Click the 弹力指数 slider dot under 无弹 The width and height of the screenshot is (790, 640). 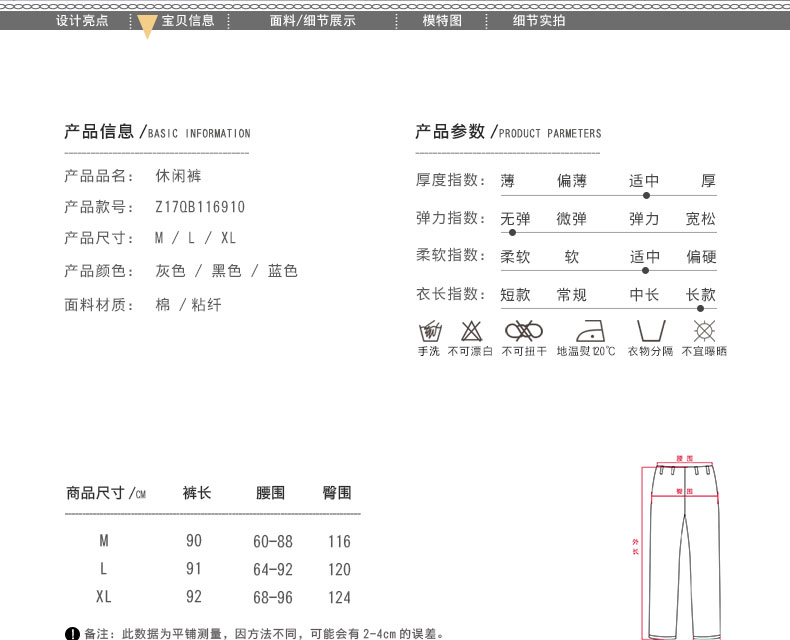click(512, 233)
